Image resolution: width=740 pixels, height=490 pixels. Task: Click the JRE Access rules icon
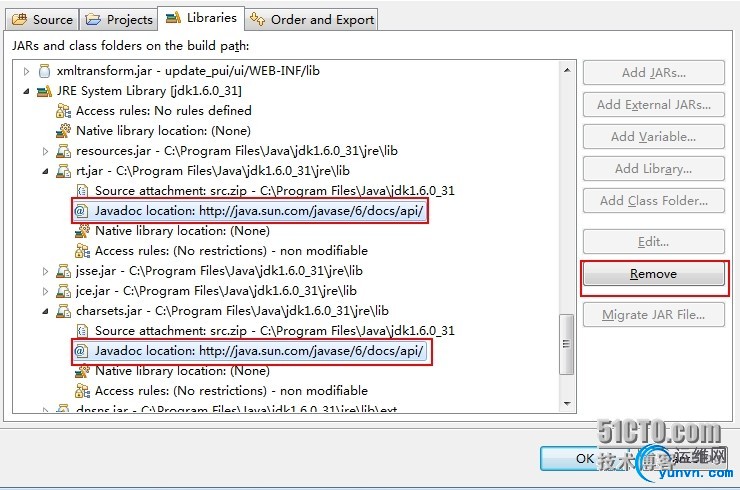coord(63,111)
